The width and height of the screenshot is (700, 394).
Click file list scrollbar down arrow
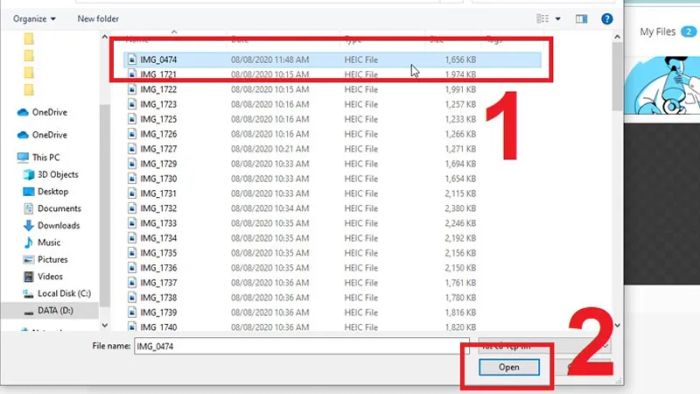617,326
